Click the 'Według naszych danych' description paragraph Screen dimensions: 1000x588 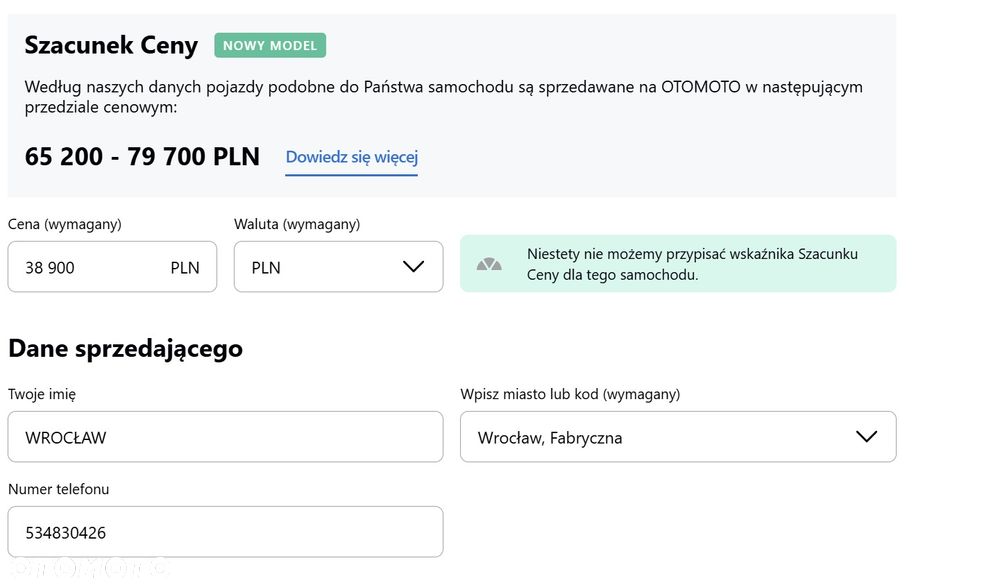click(443, 96)
